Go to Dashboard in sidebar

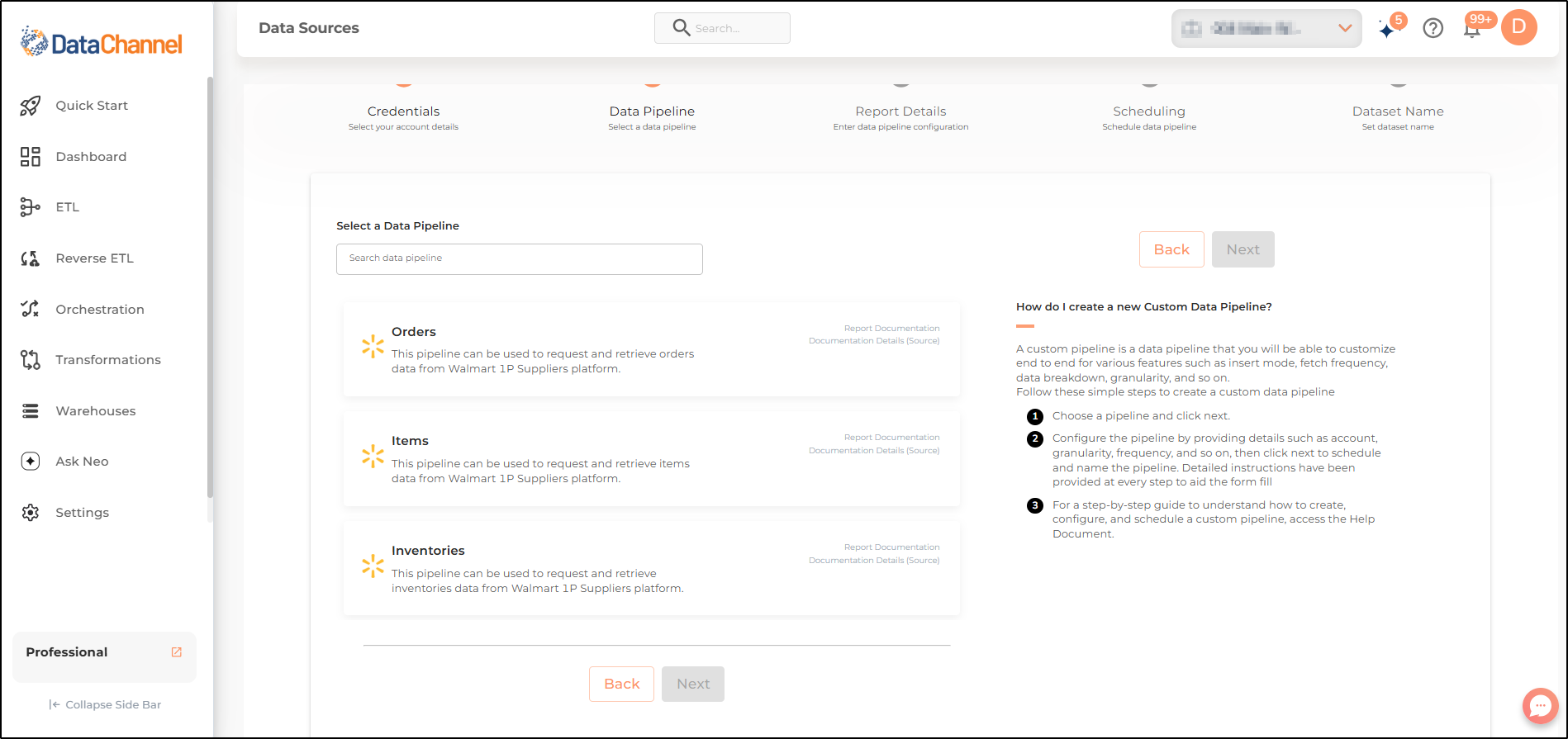coord(91,157)
